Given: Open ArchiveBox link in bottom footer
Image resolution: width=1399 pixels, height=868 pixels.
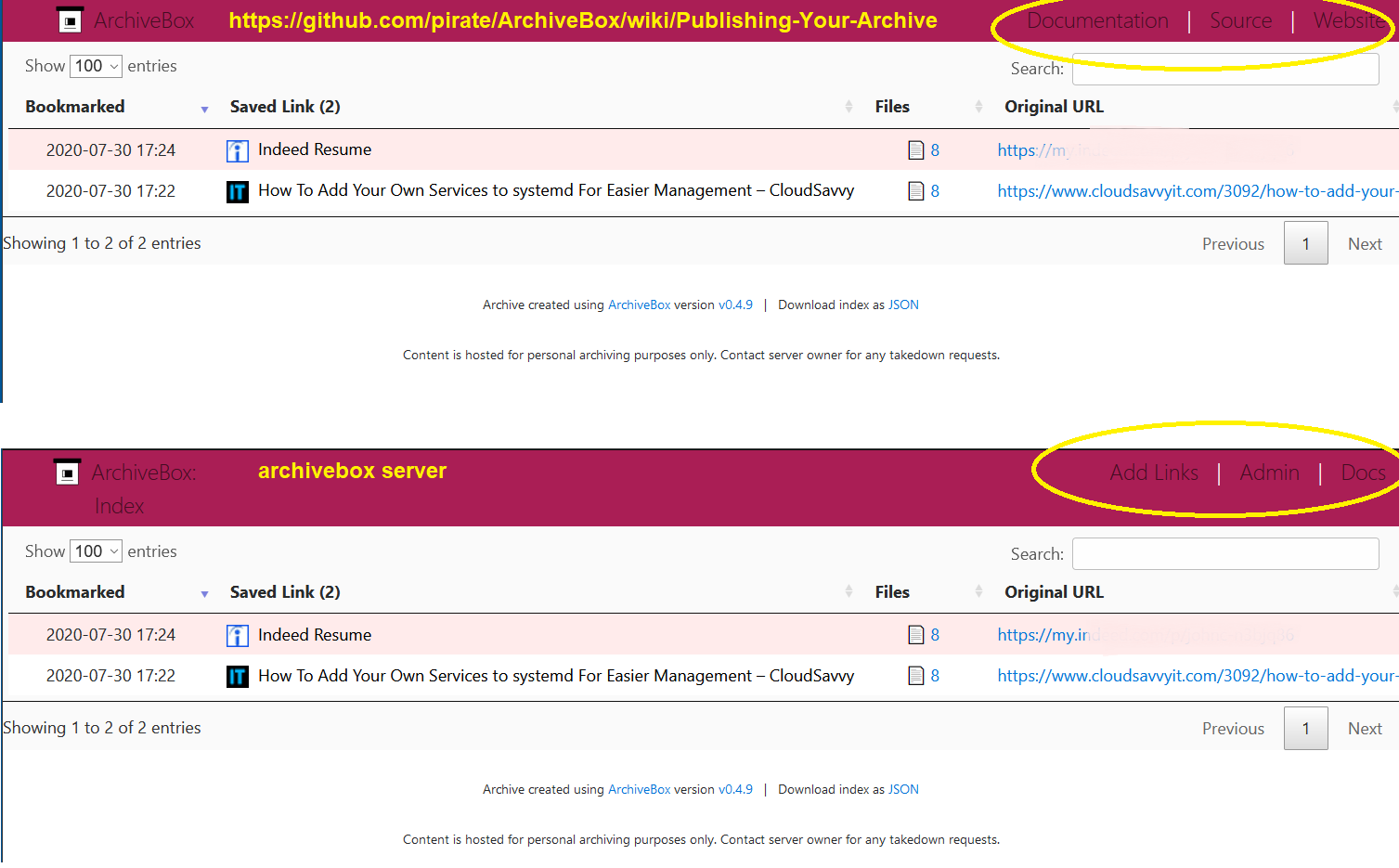Looking at the screenshot, I should coord(639,789).
